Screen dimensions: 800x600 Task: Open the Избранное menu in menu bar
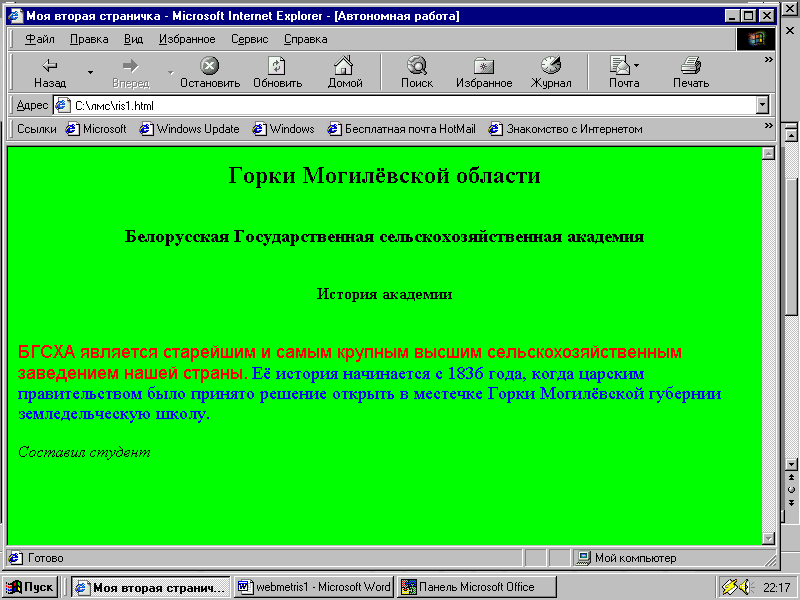[x=187, y=39]
